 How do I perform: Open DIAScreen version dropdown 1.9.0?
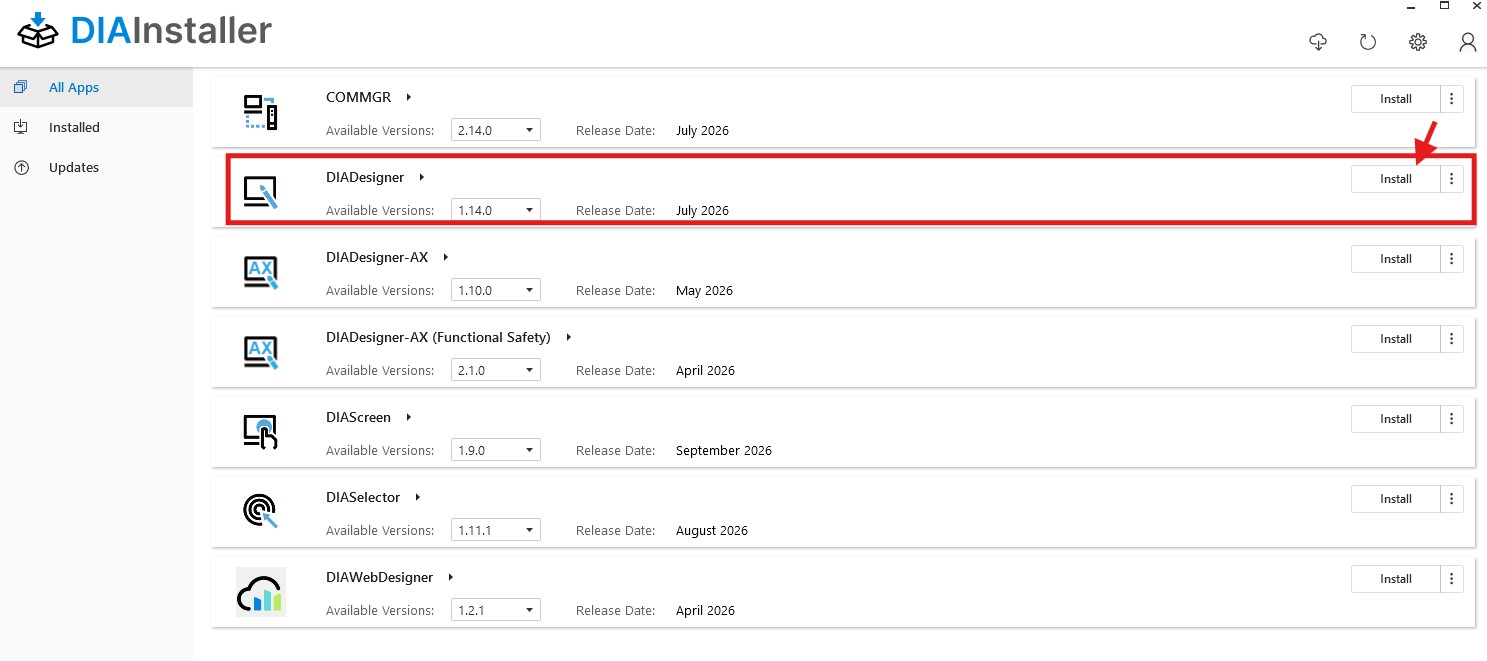[x=496, y=450]
